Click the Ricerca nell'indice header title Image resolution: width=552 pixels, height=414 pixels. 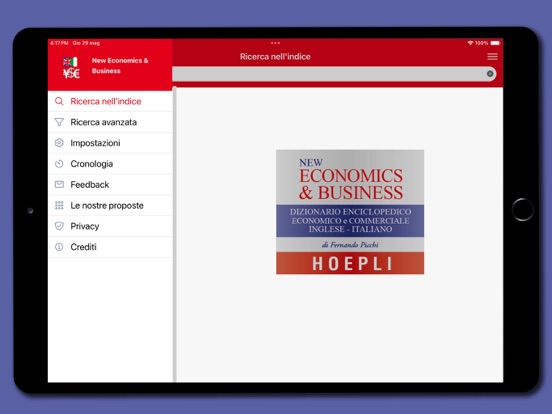pyautogui.click(x=275, y=57)
